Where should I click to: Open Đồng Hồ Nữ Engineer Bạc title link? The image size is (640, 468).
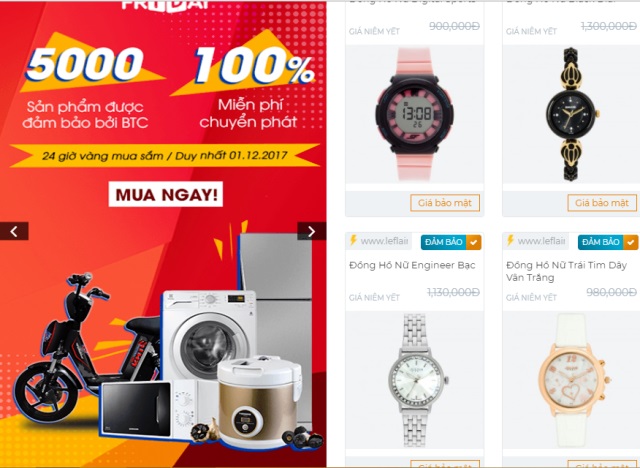(x=412, y=265)
